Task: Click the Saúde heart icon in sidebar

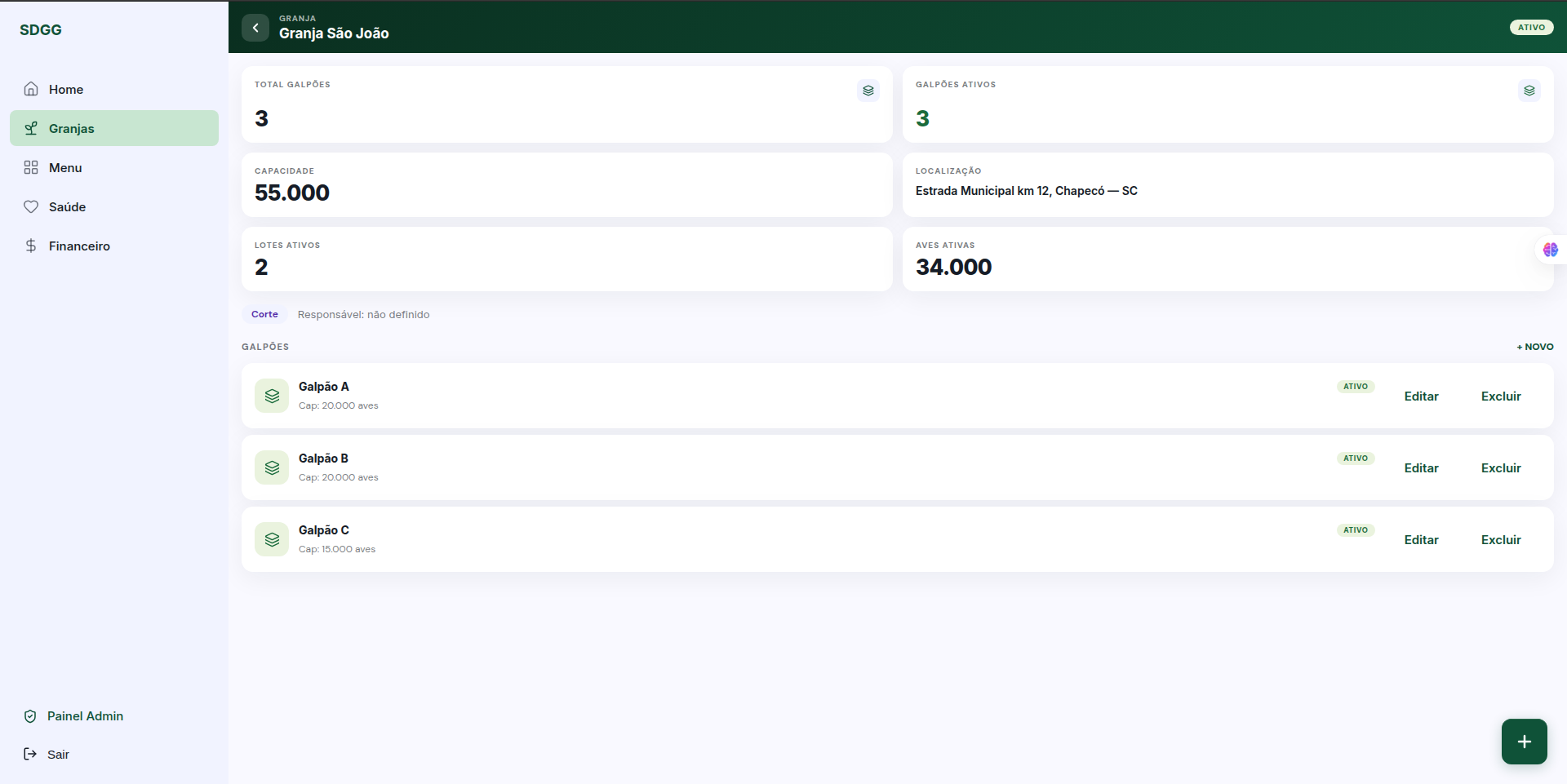Action: (x=31, y=206)
